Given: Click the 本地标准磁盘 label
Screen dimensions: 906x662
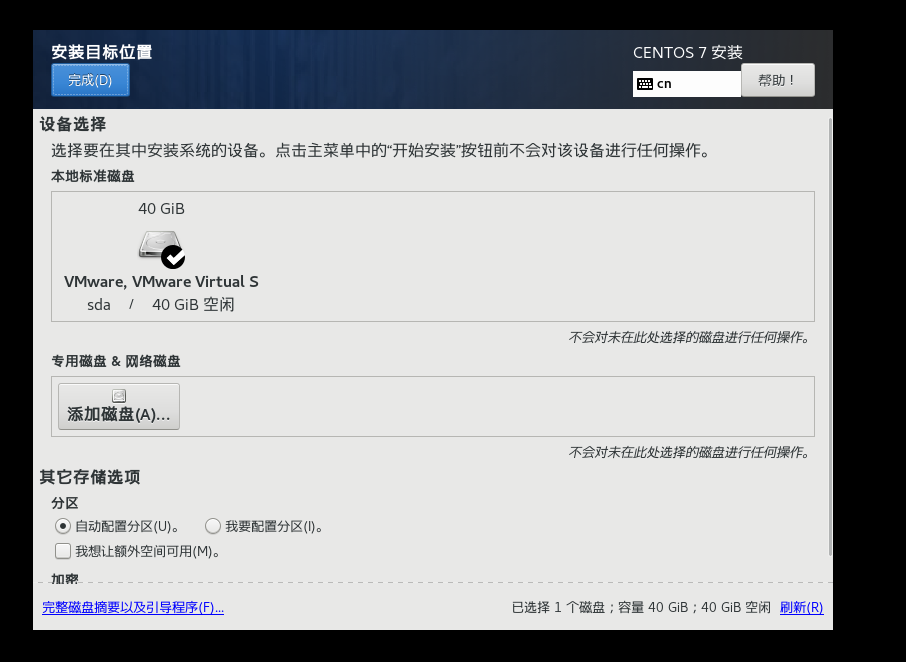Looking at the screenshot, I should point(92,176).
